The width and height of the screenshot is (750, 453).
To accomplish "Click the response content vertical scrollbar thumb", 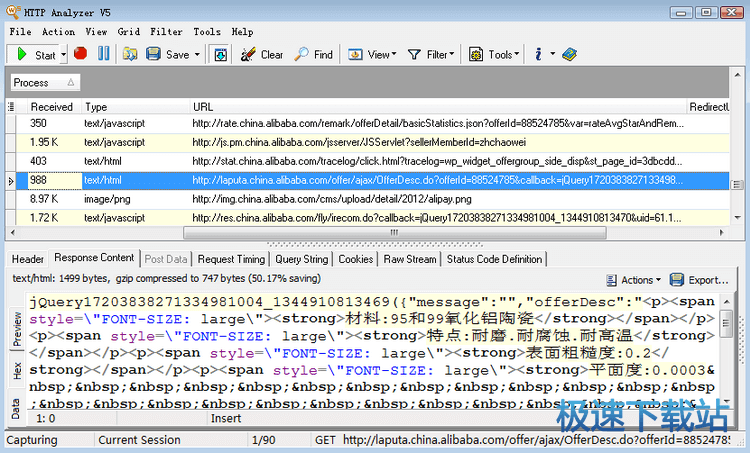I will click(726, 323).
